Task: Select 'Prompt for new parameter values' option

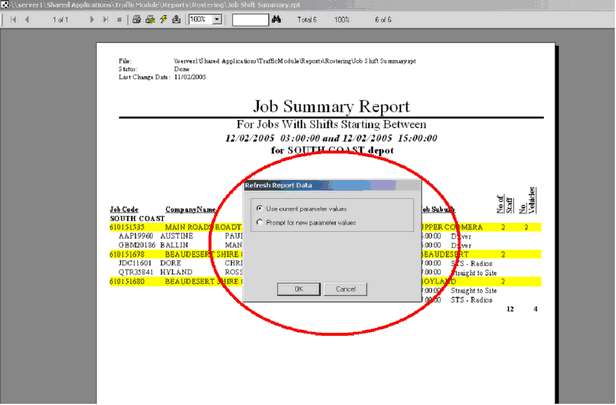Action: point(260,222)
